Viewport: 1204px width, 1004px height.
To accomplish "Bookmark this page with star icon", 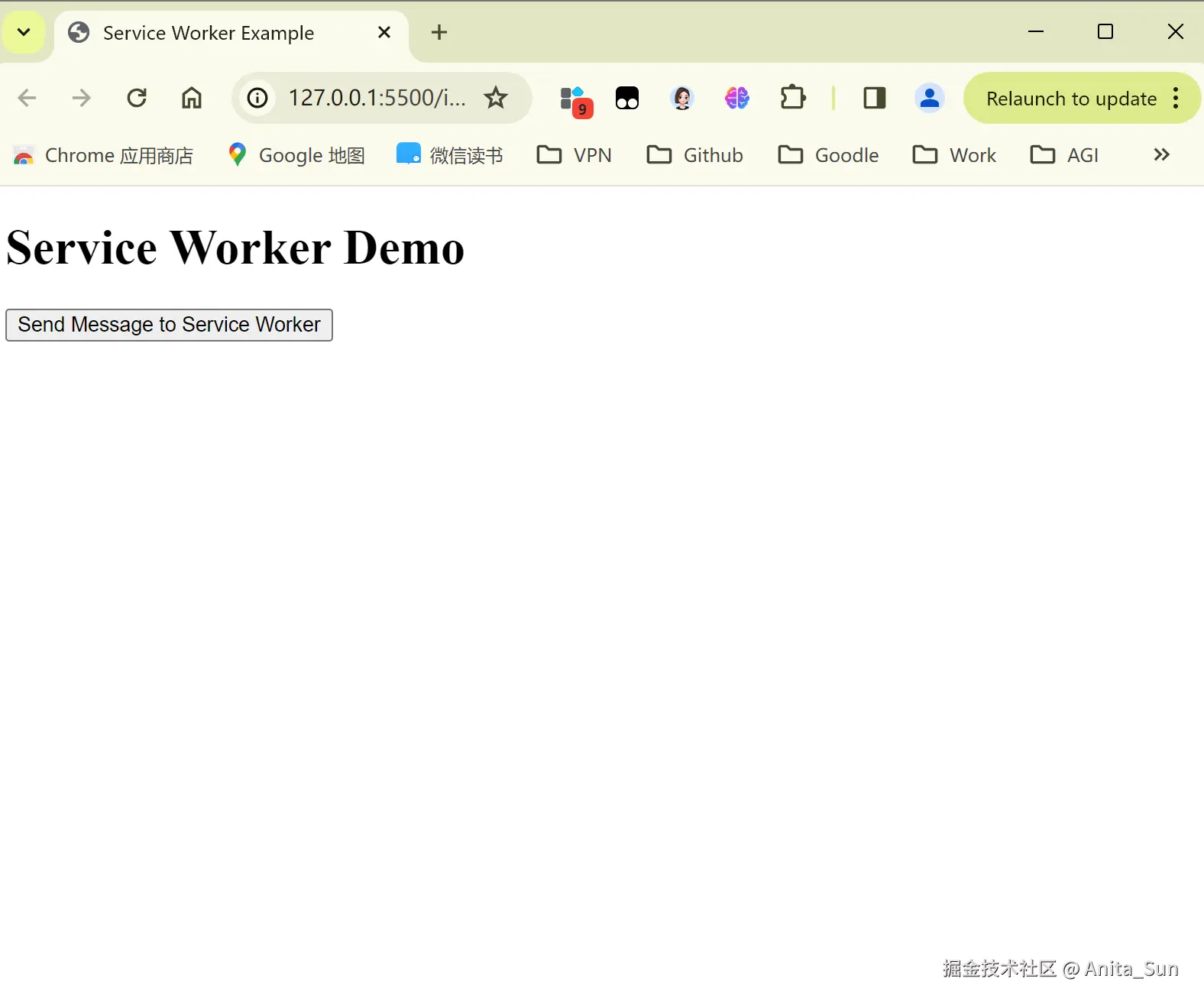I will tap(496, 98).
